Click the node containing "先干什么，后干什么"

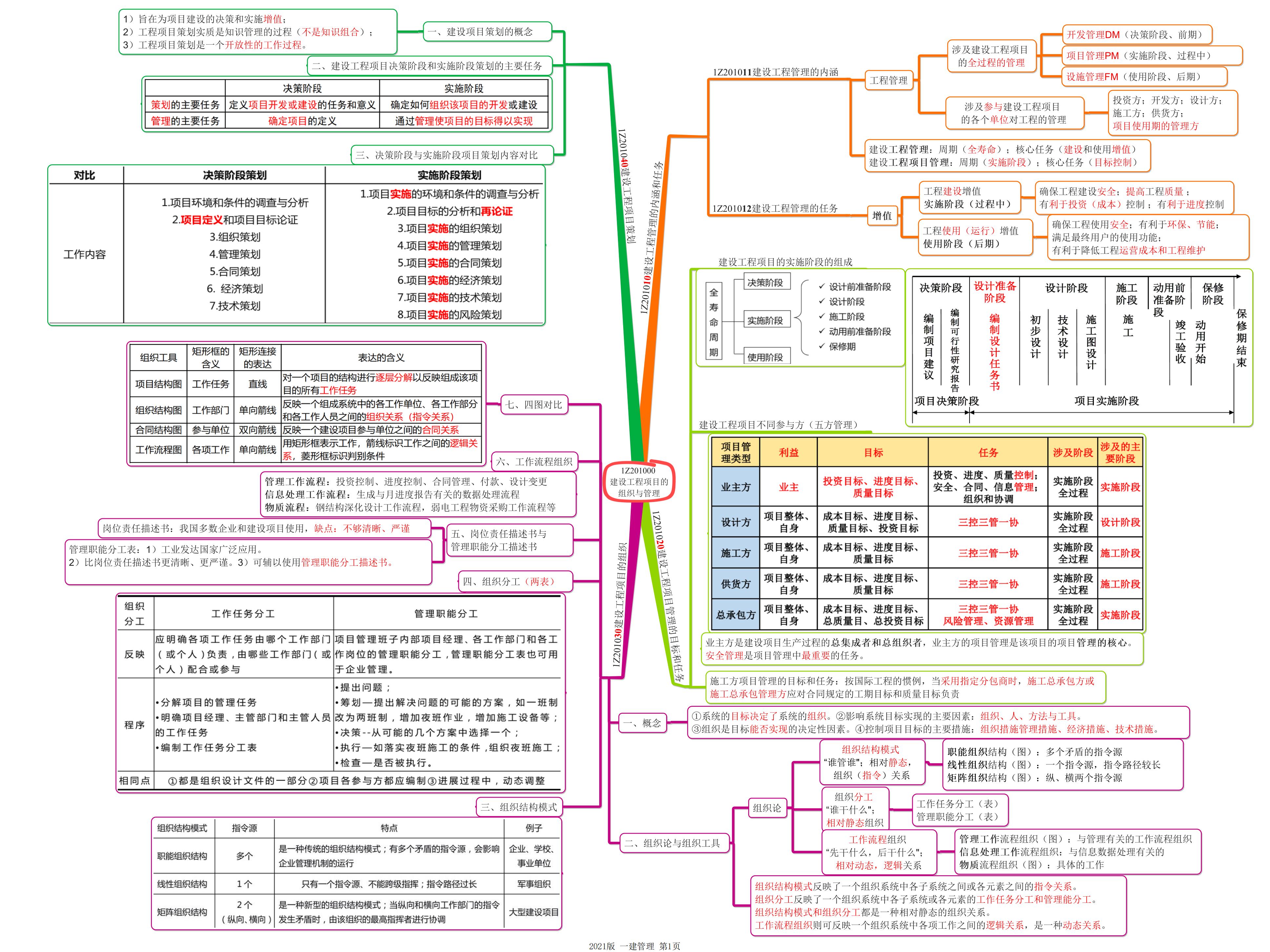click(878, 852)
